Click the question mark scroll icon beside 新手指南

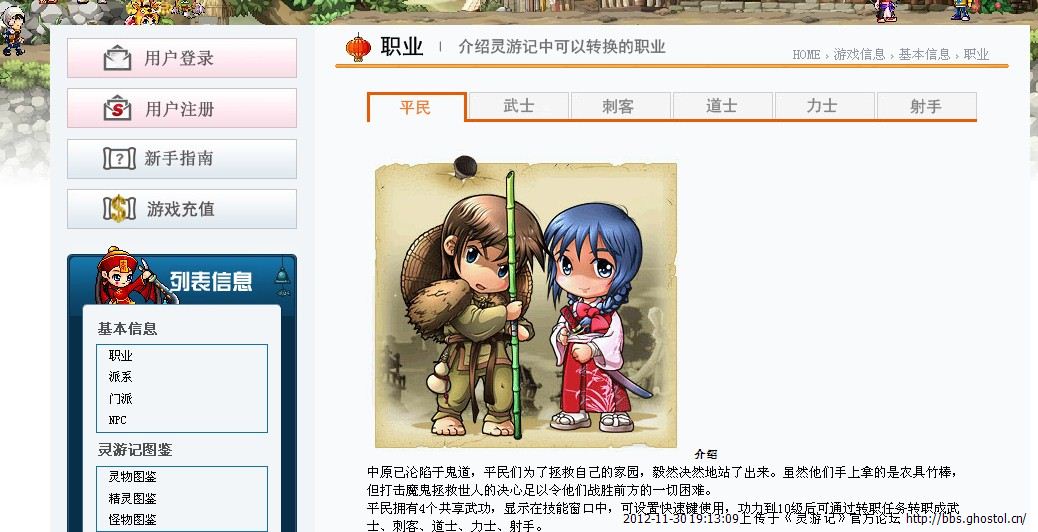pos(119,159)
